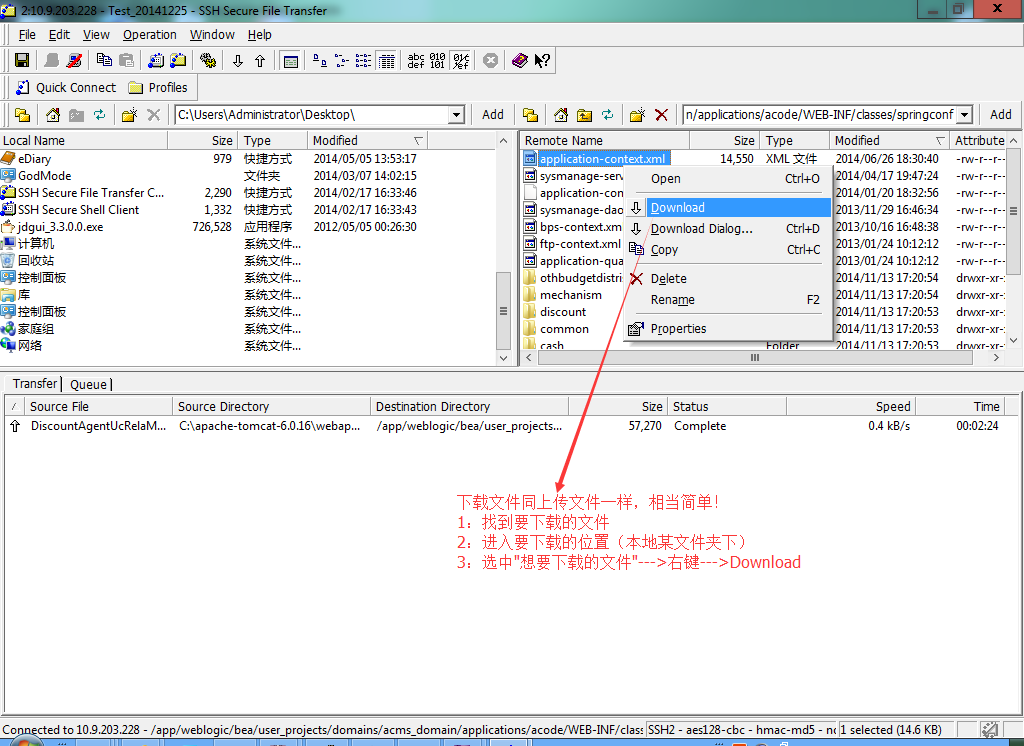This screenshot has height=746, width=1024.
Task: Click the What's This help cursor icon
Action: 542,61
